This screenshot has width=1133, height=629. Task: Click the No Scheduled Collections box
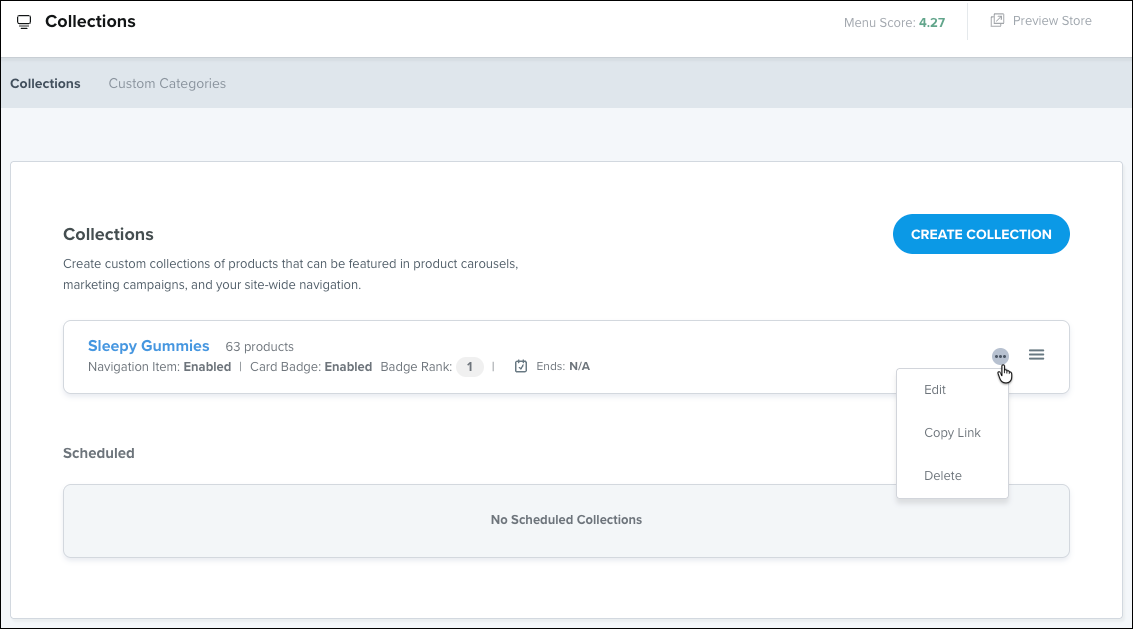coord(566,521)
